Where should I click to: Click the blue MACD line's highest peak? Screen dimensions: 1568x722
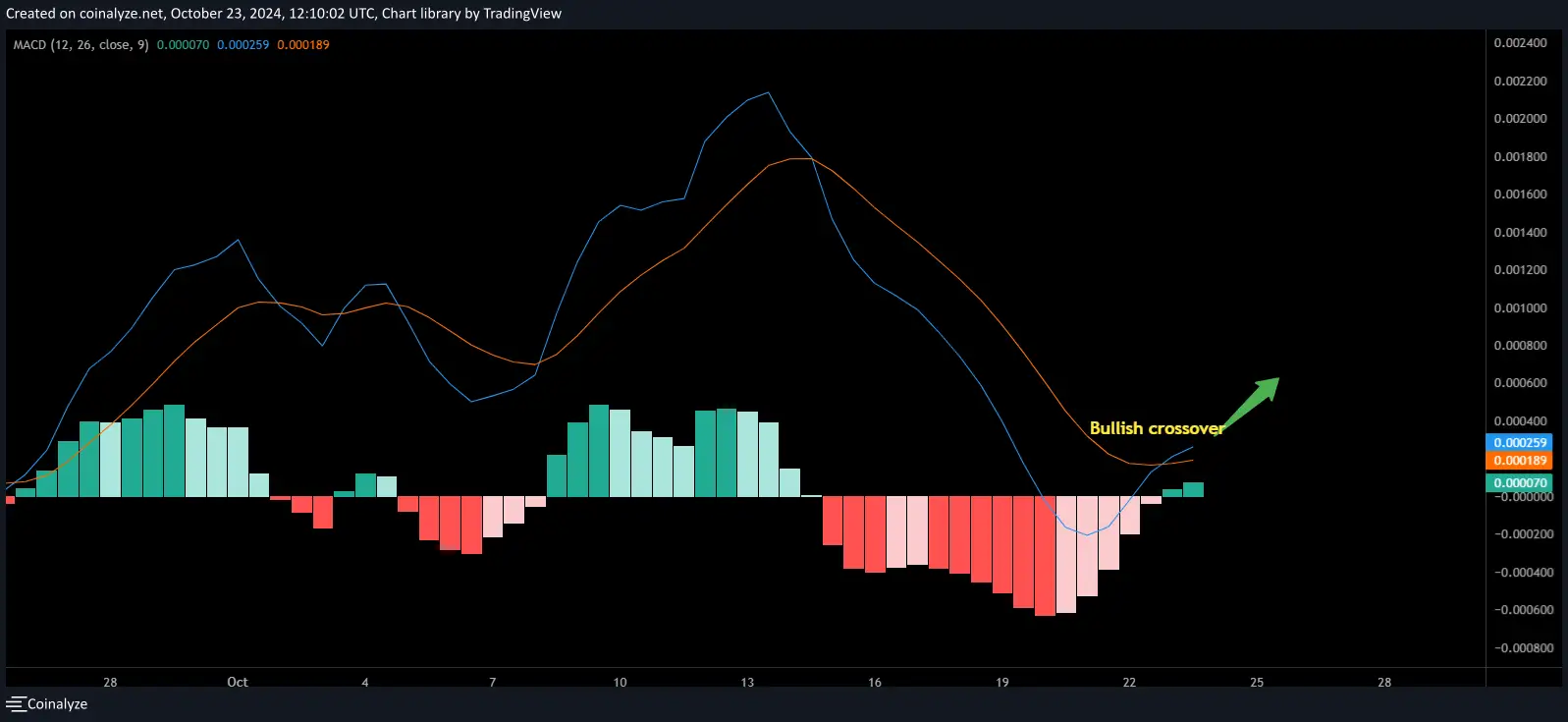pos(768,93)
